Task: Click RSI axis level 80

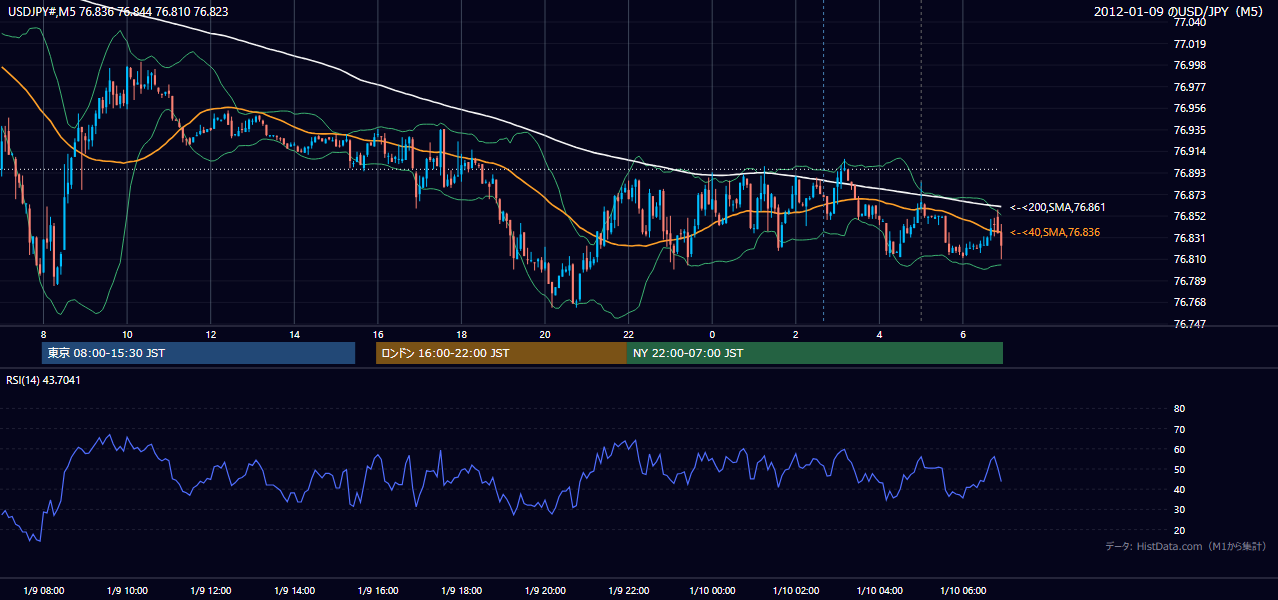Action: (x=1179, y=409)
